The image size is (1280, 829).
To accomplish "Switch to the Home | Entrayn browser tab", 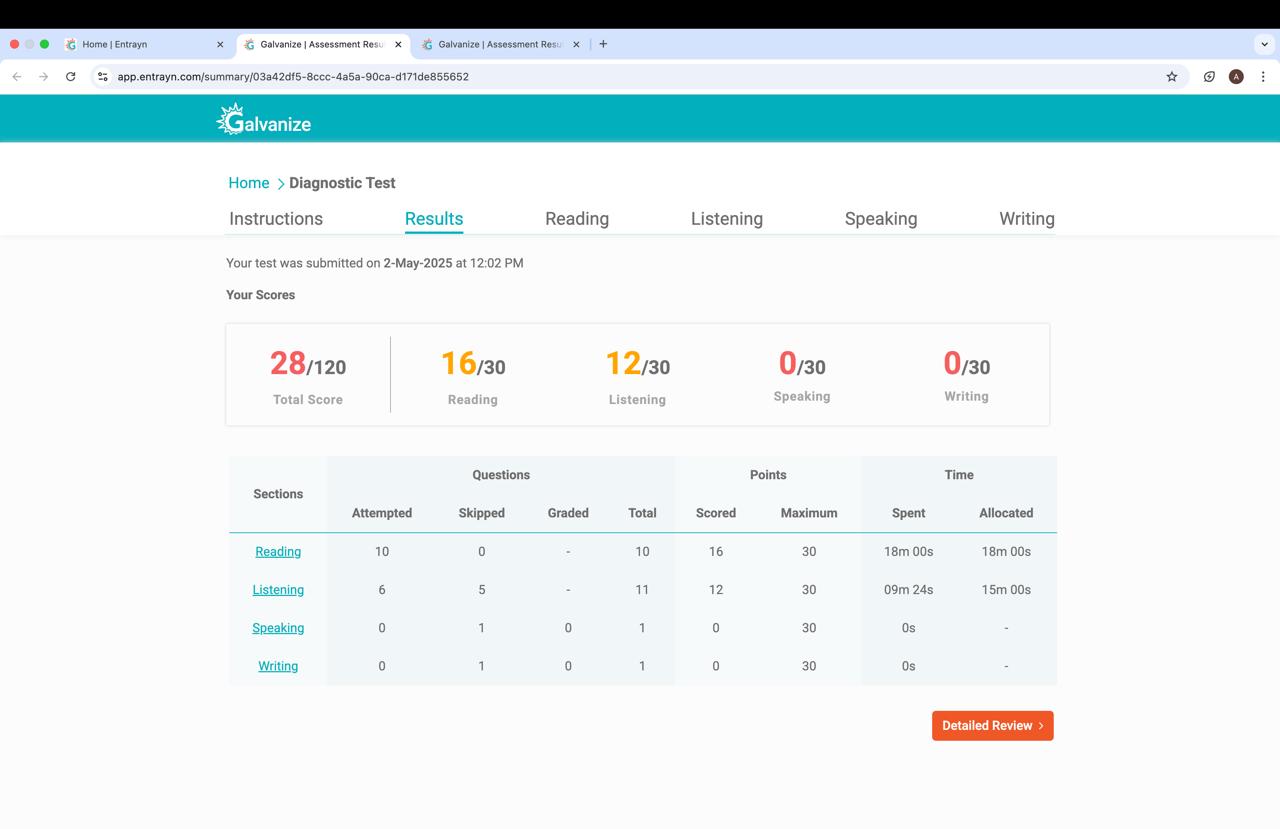I will (x=144, y=44).
